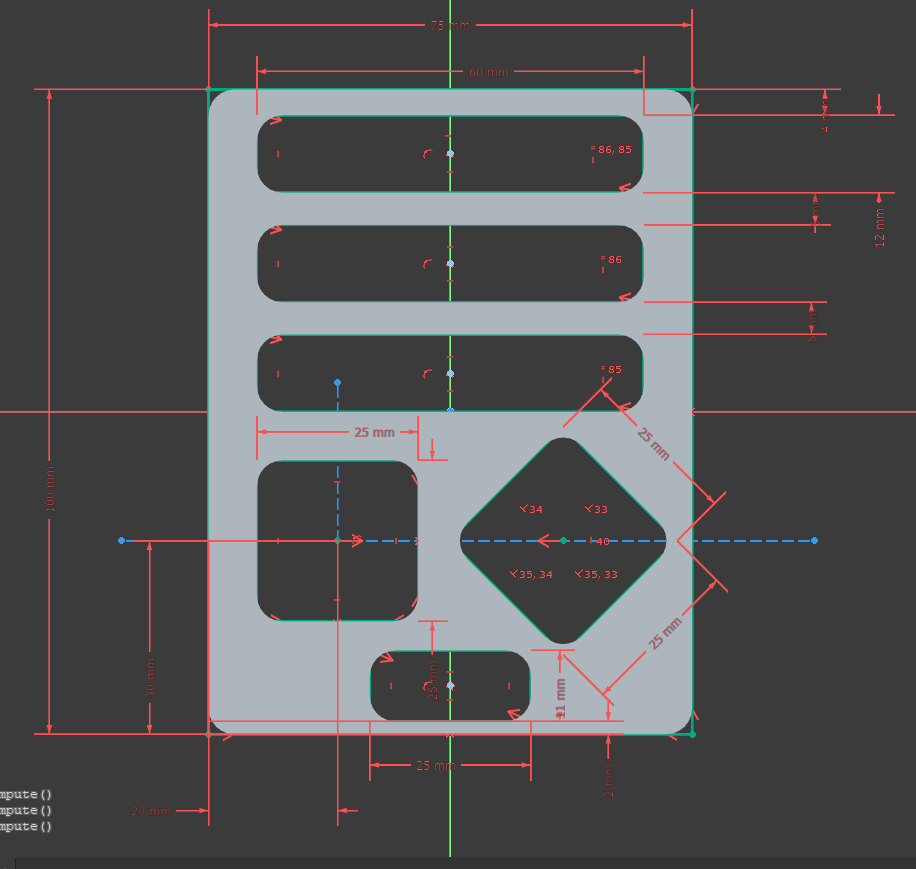916x869 pixels.
Task: Click the 12 mm vertical dimension label
Action: tap(880, 227)
